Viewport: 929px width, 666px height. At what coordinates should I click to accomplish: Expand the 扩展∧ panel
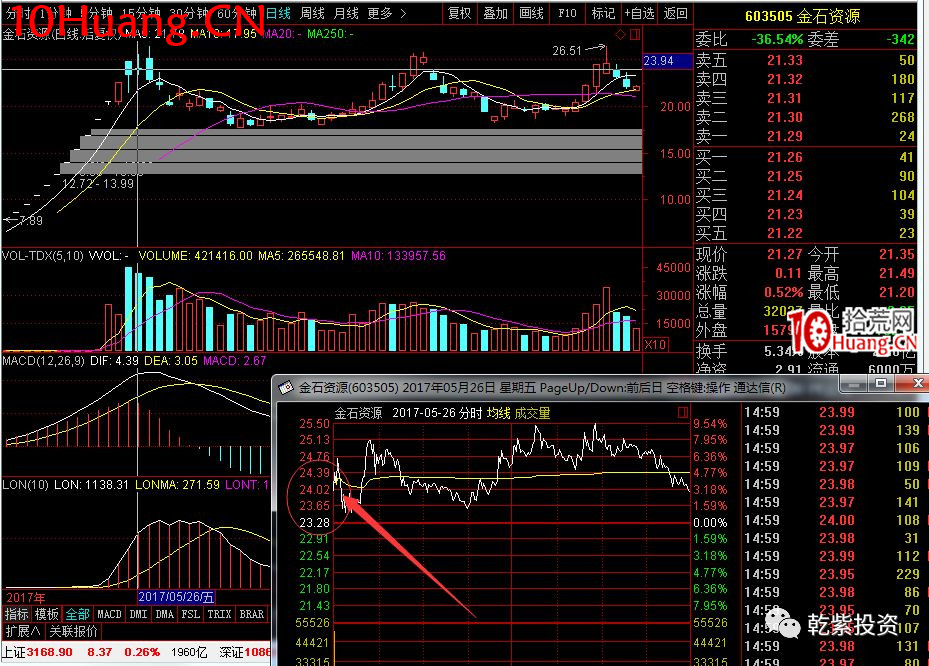click(x=23, y=632)
